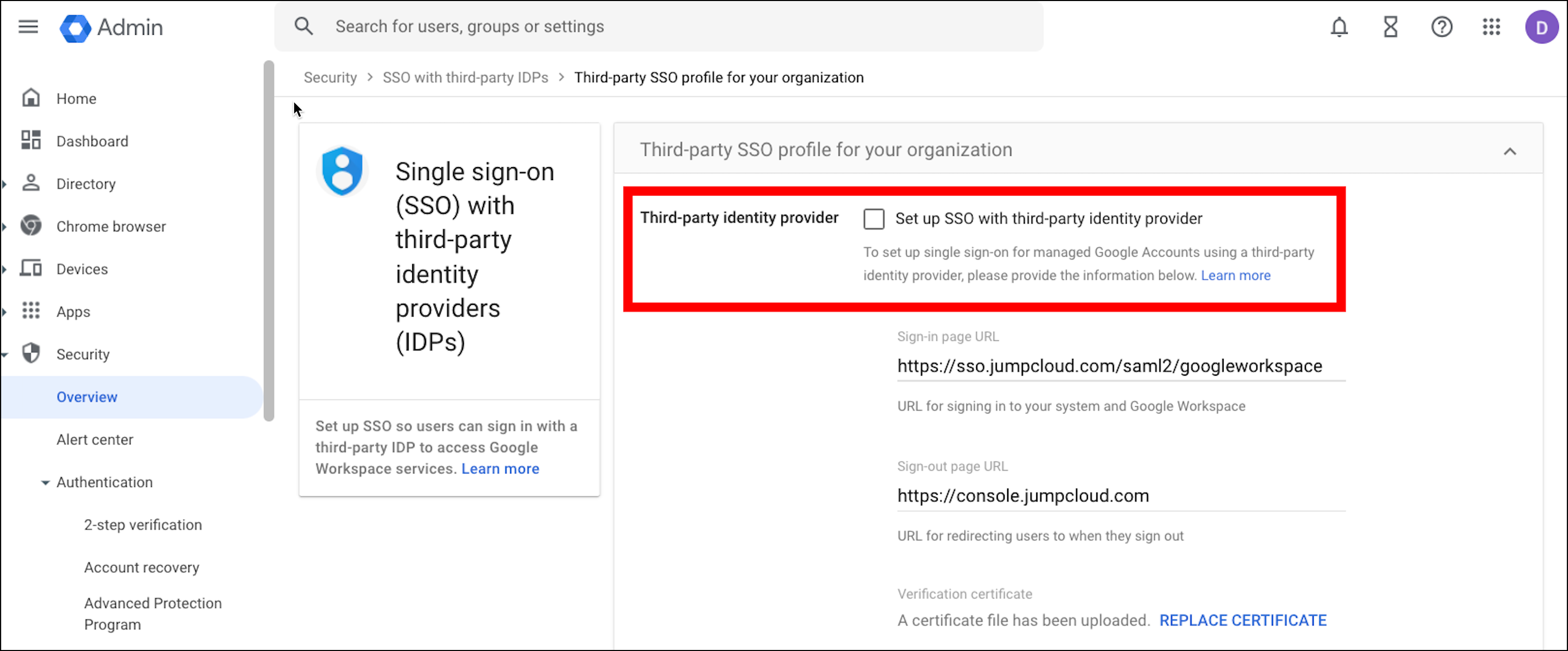Open the account avatar menu
This screenshot has height=651, width=1568.
(1541, 27)
